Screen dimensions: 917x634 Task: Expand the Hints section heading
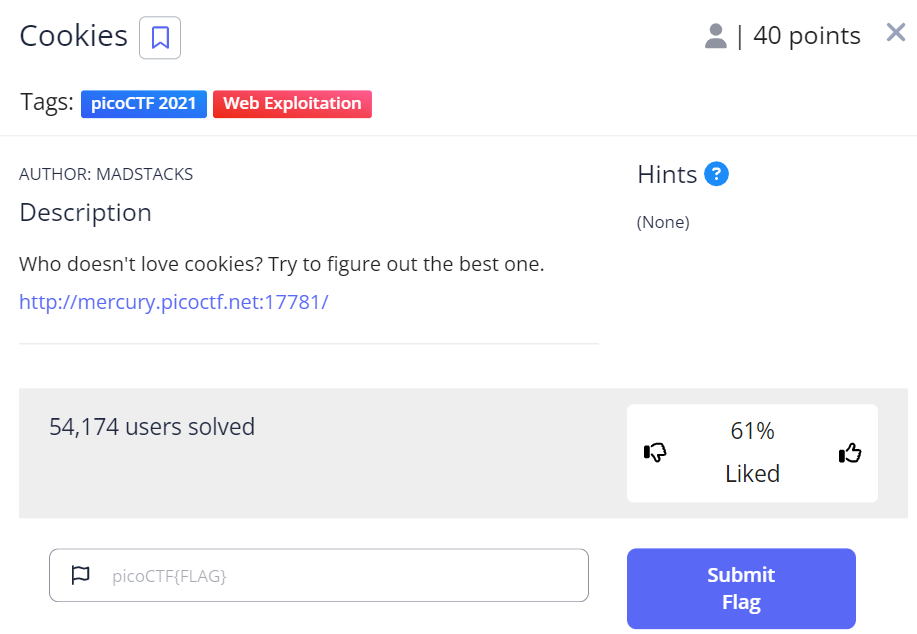click(x=667, y=173)
